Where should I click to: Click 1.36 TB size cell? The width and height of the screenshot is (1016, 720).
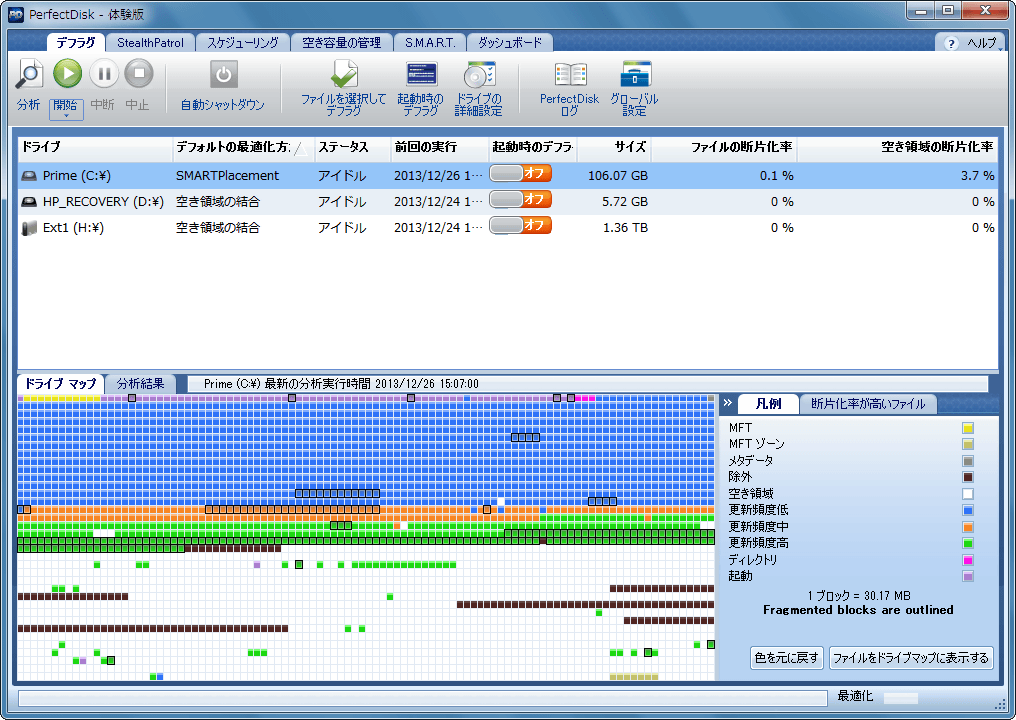tap(625, 227)
